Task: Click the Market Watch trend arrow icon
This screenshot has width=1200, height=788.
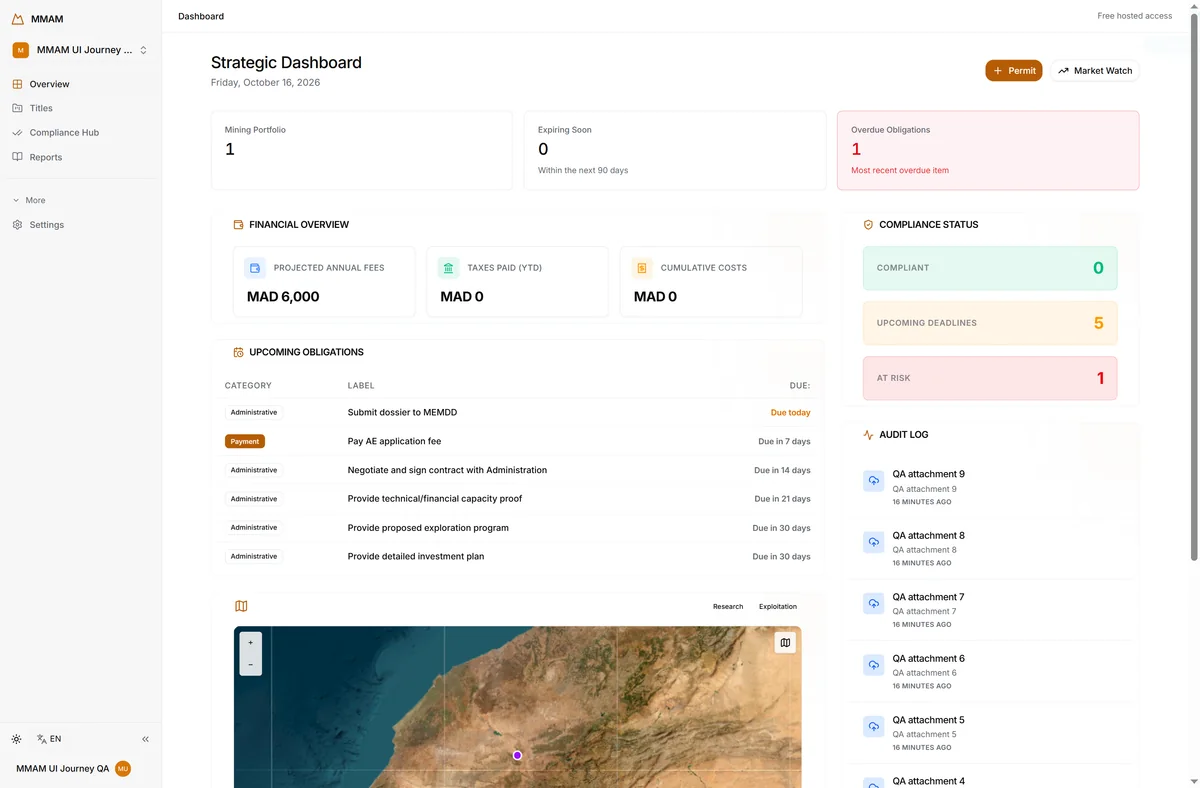Action: click(1063, 71)
